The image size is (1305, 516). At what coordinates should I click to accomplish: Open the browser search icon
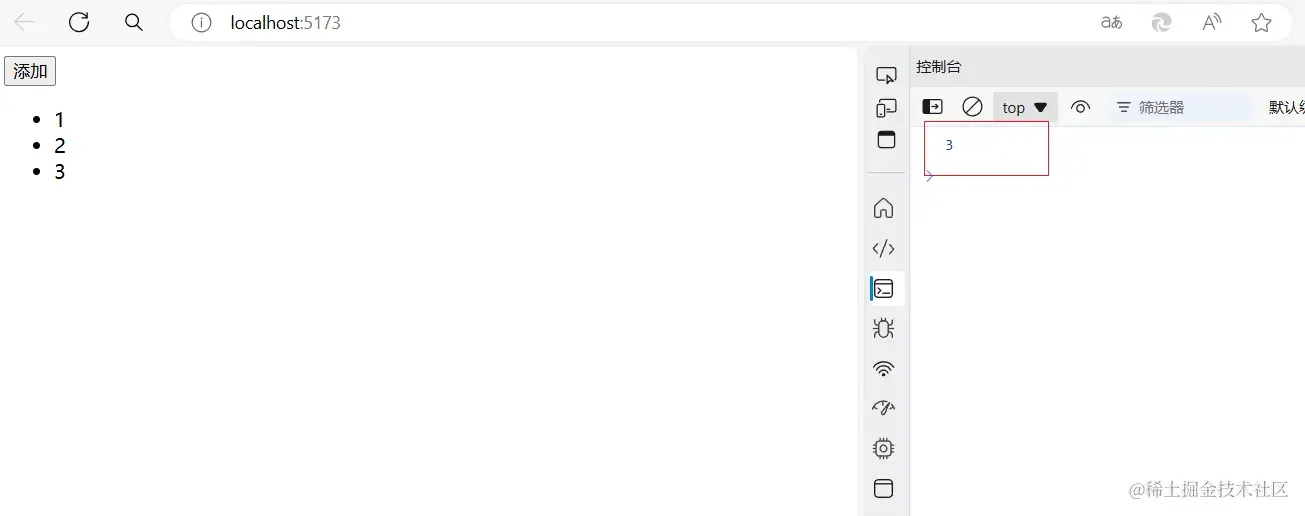click(133, 22)
